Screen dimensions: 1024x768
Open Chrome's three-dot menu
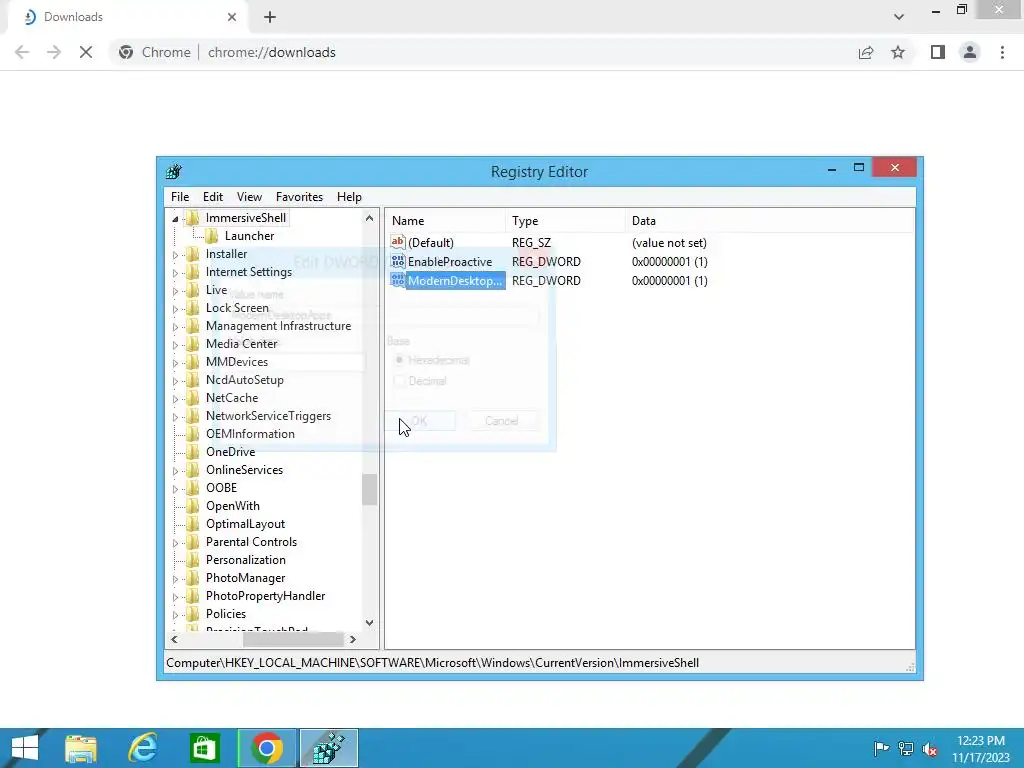(x=1002, y=52)
